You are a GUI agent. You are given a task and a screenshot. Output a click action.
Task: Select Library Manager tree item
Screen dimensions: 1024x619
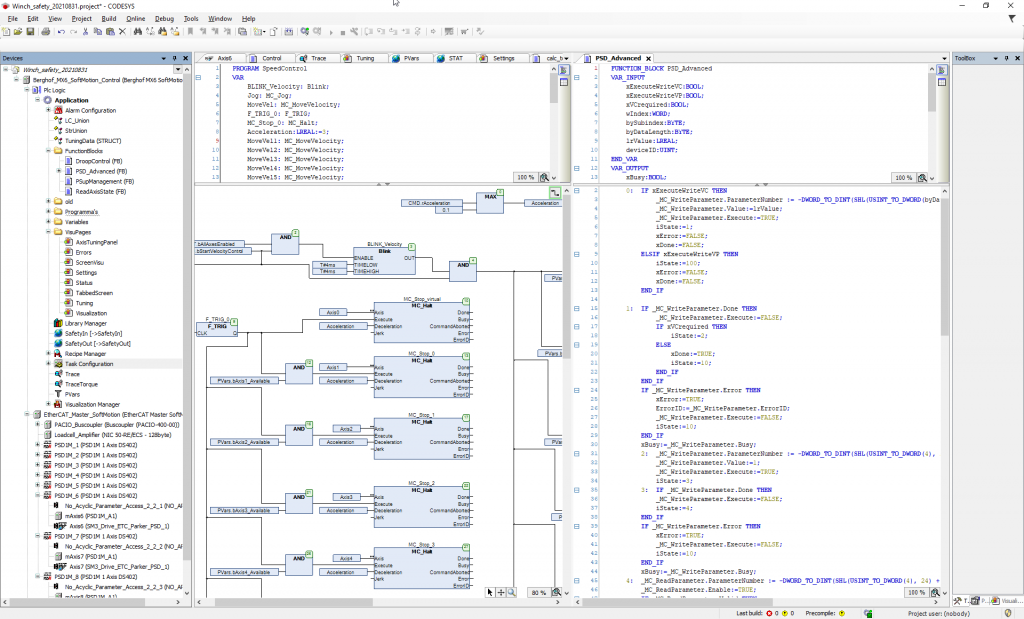coord(86,323)
